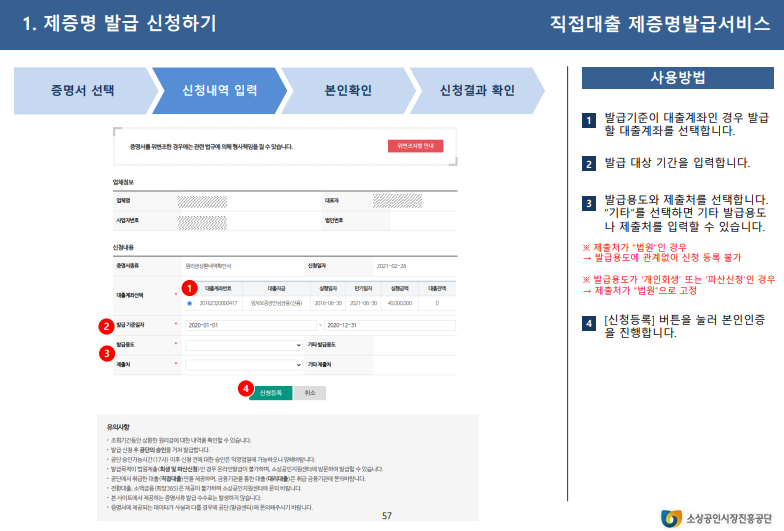Click the red 위변조처벌 안내 button
This screenshot has height=531, width=784.
pos(416,146)
